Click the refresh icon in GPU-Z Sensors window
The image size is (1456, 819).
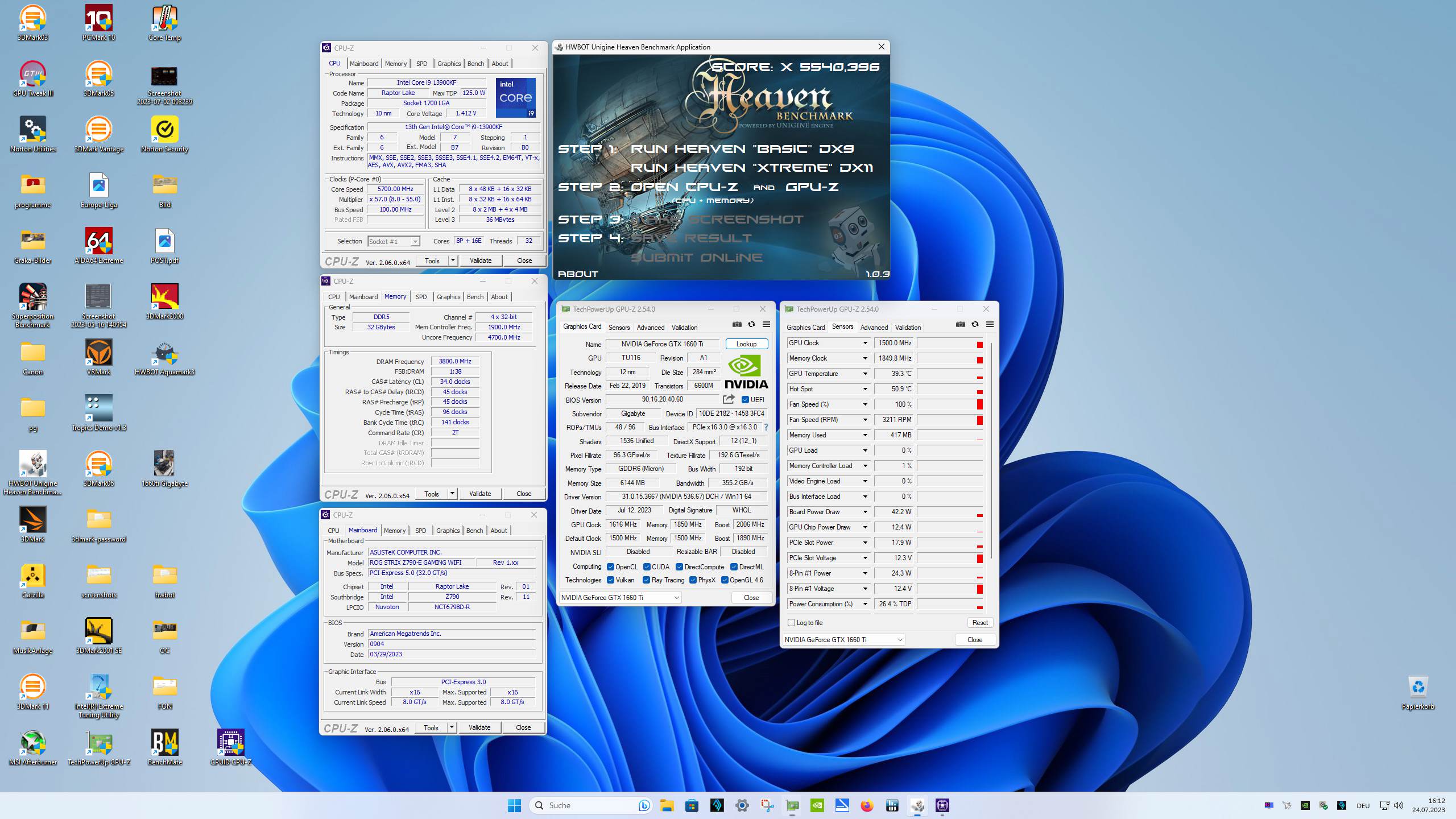tap(975, 324)
